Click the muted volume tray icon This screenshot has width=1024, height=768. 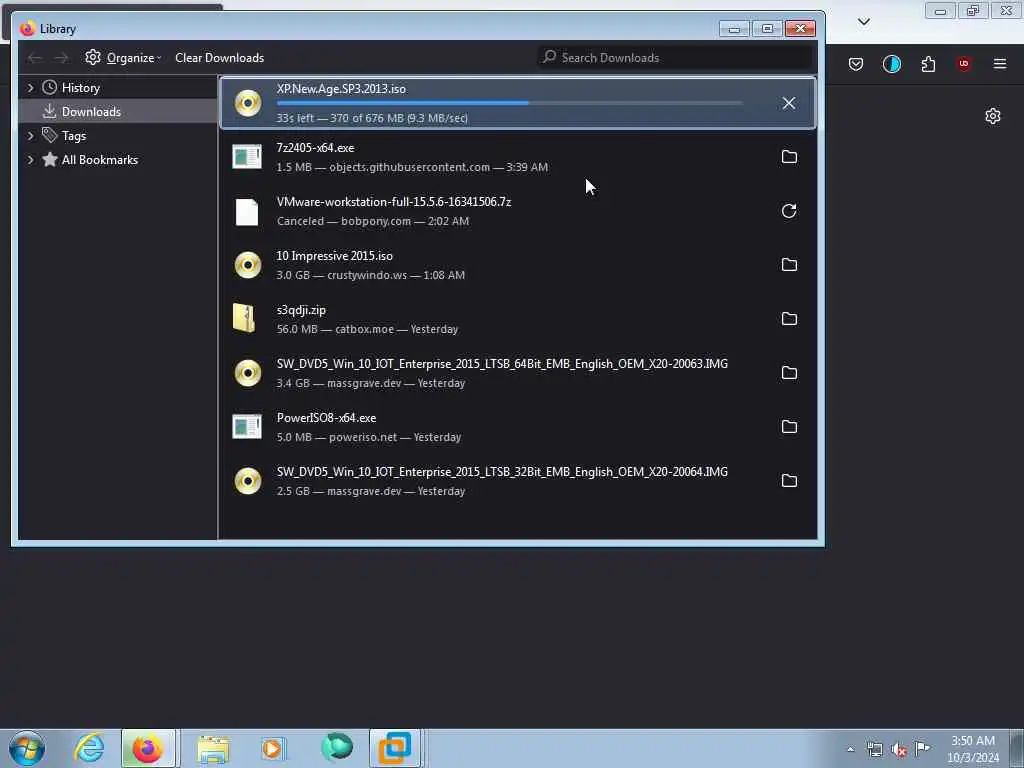pos(899,750)
